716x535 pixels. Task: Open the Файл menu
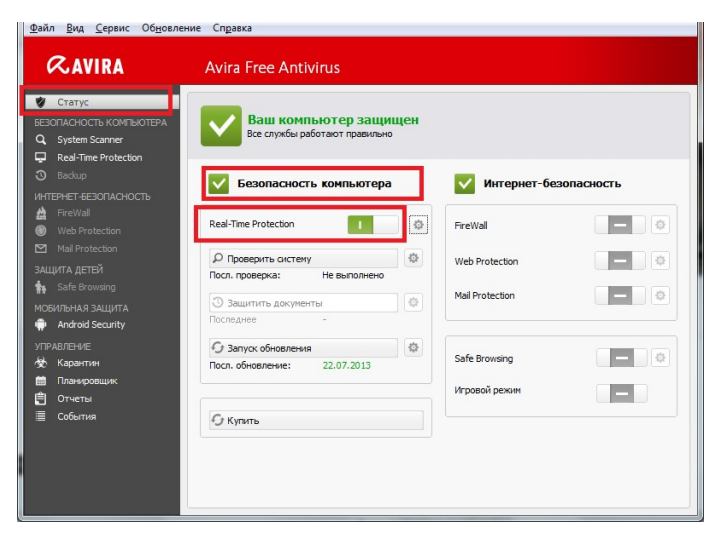coord(42,28)
